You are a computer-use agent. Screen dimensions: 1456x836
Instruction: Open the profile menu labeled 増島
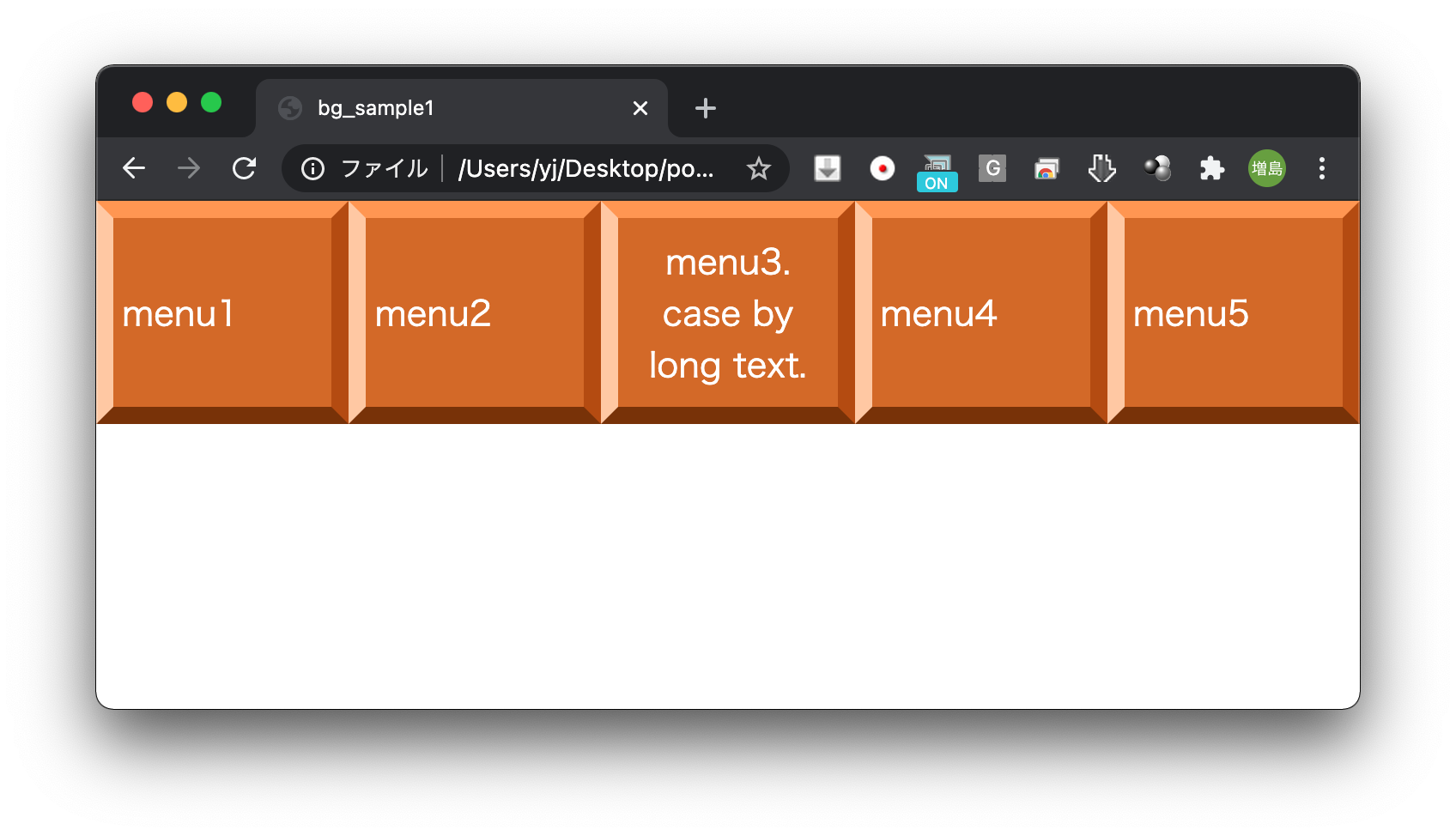pyautogui.click(x=1267, y=168)
